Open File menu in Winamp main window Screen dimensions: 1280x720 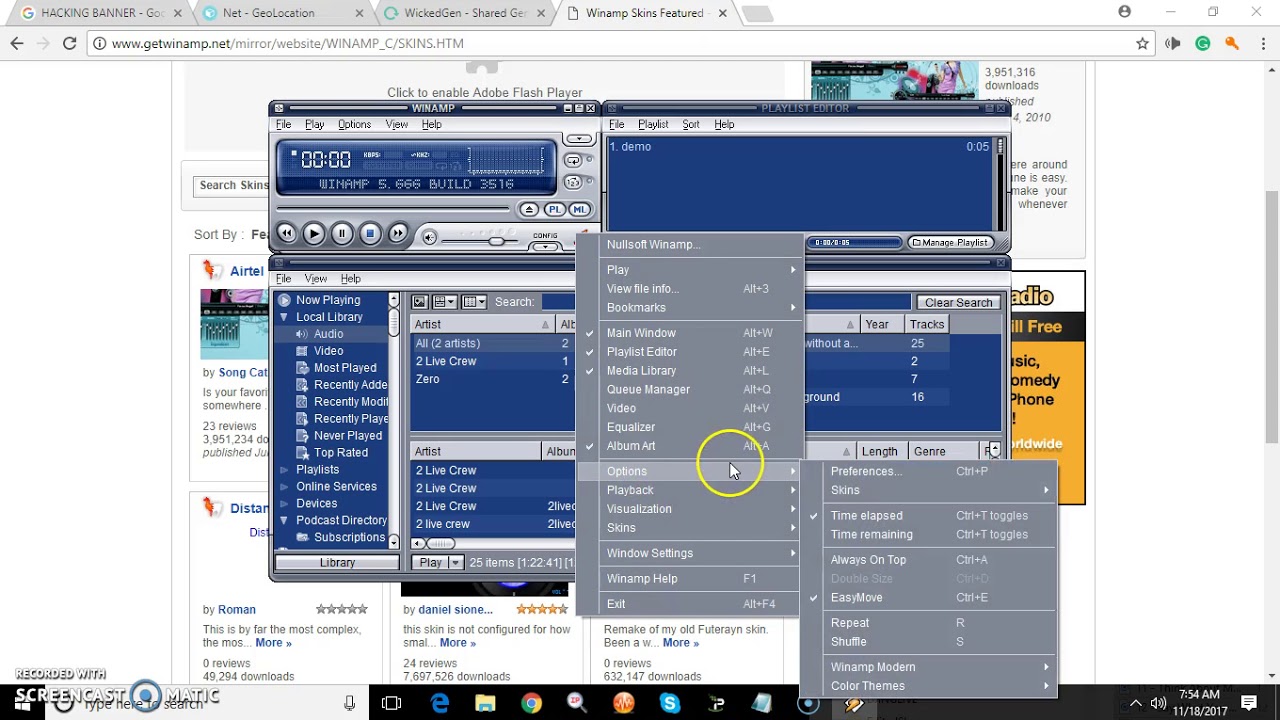(284, 125)
